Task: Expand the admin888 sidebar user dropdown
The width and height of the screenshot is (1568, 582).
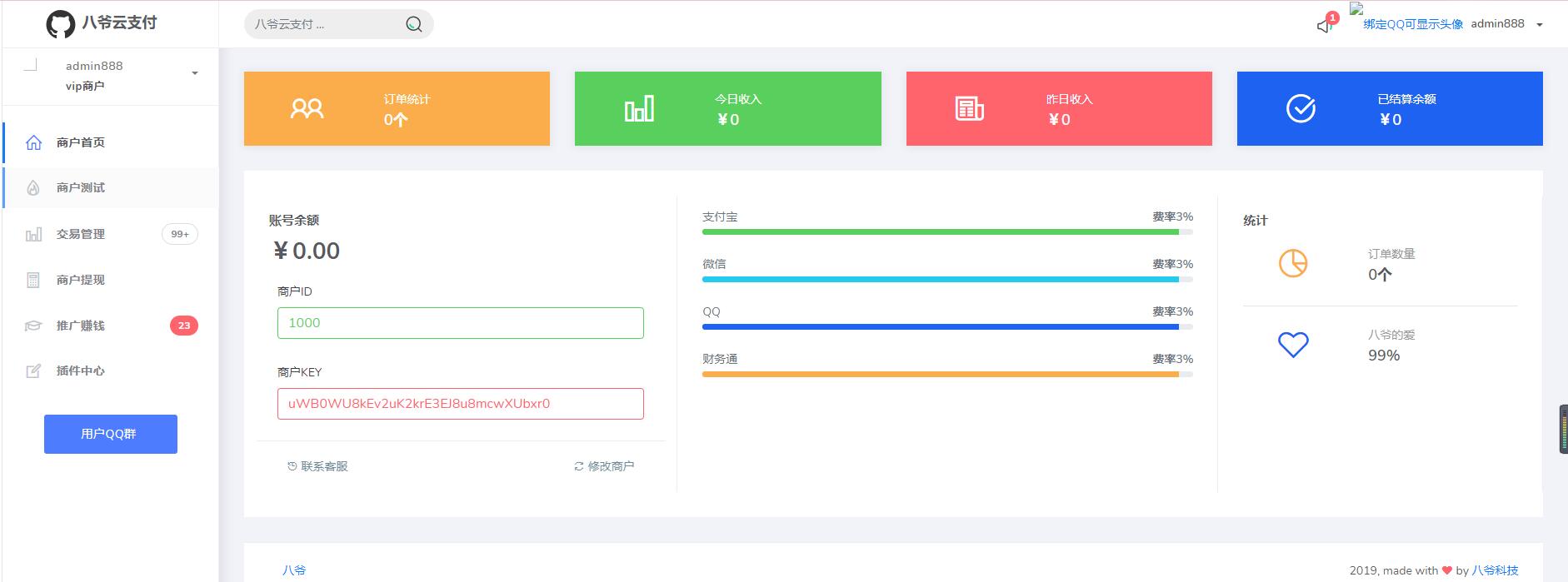Action: [195, 73]
